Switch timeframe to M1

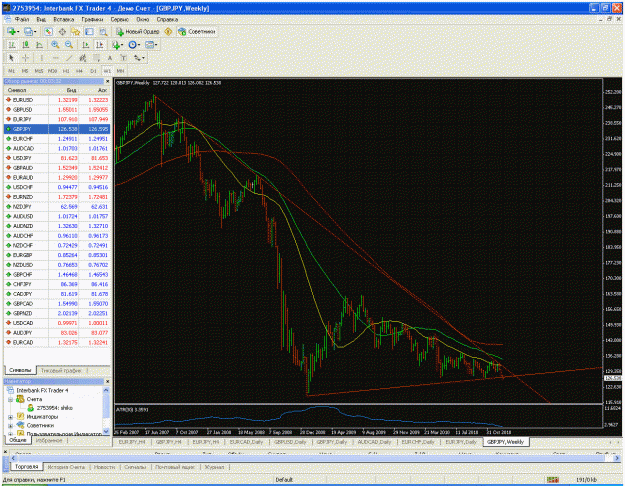click(x=12, y=71)
